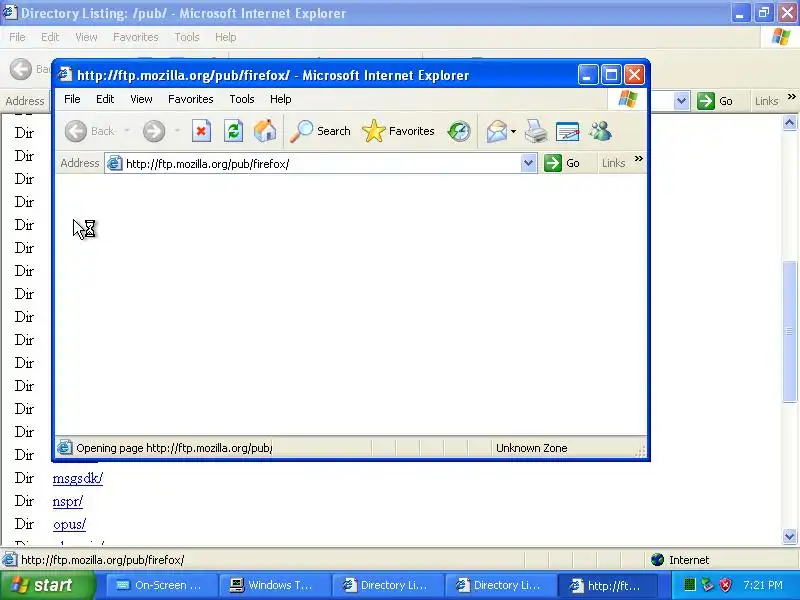The height and width of the screenshot is (600, 800).
Task: Click the http://ft... taskbar button
Action: [608, 585]
